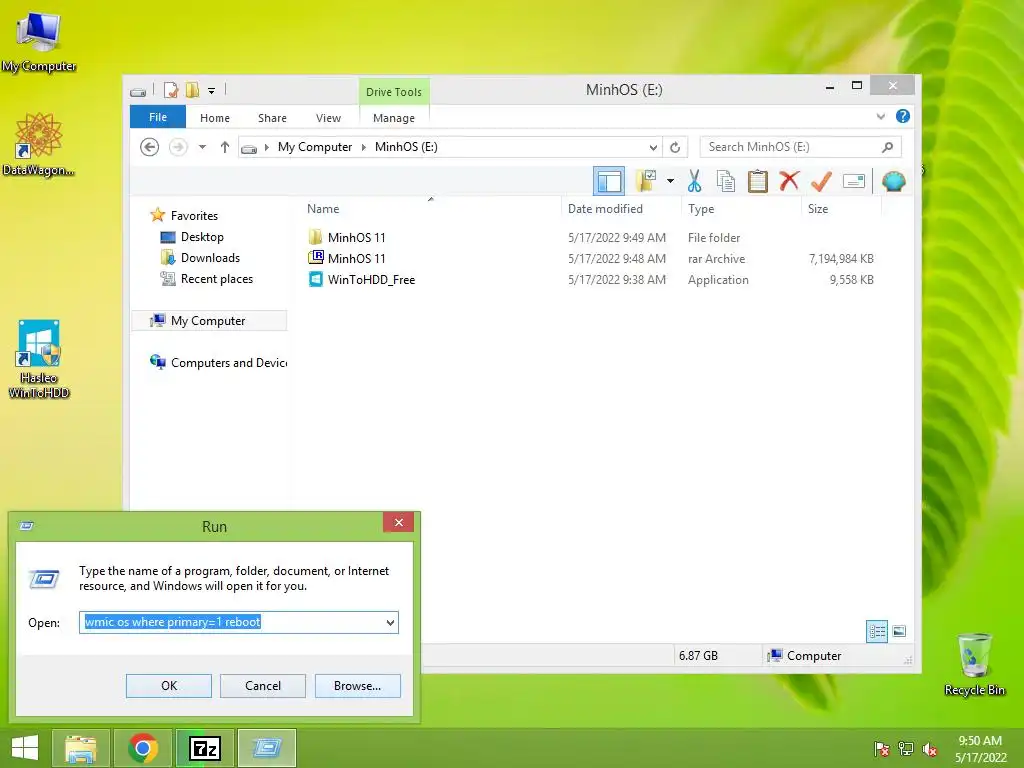Click OK in the Run dialog
Viewport: 1024px width, 768px height.
click(168, 686)
